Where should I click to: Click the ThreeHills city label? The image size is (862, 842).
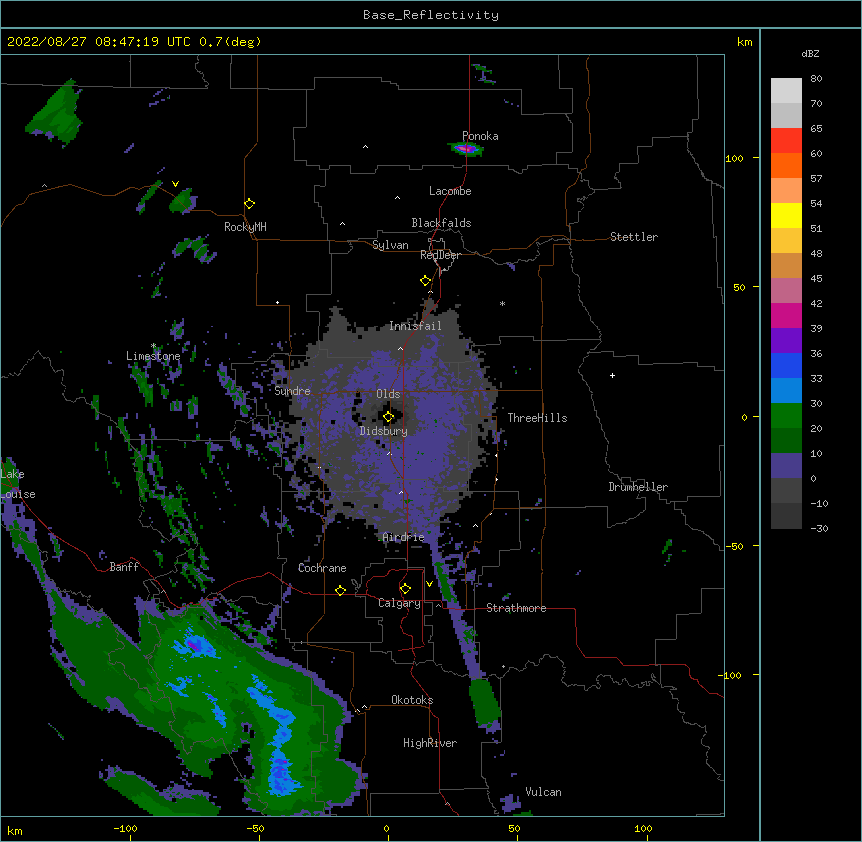pos(537,418)
